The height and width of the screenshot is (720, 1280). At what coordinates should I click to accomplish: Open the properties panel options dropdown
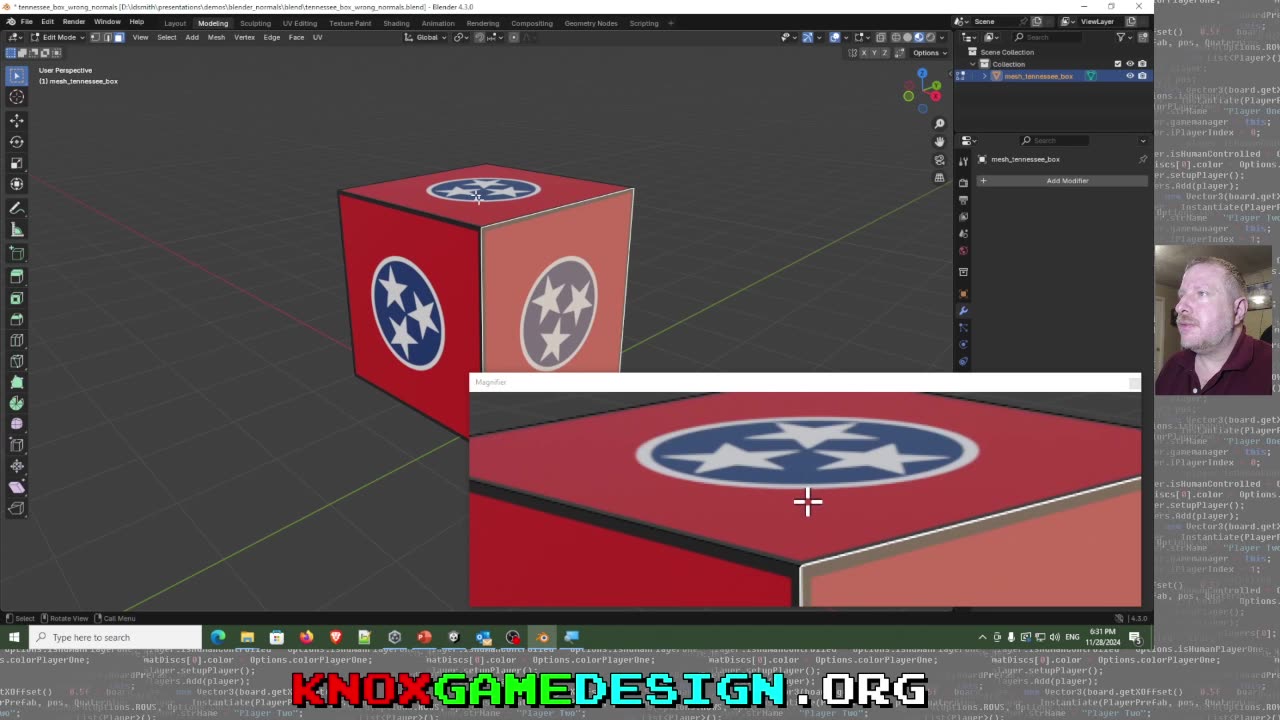(x=1143, y=140)
